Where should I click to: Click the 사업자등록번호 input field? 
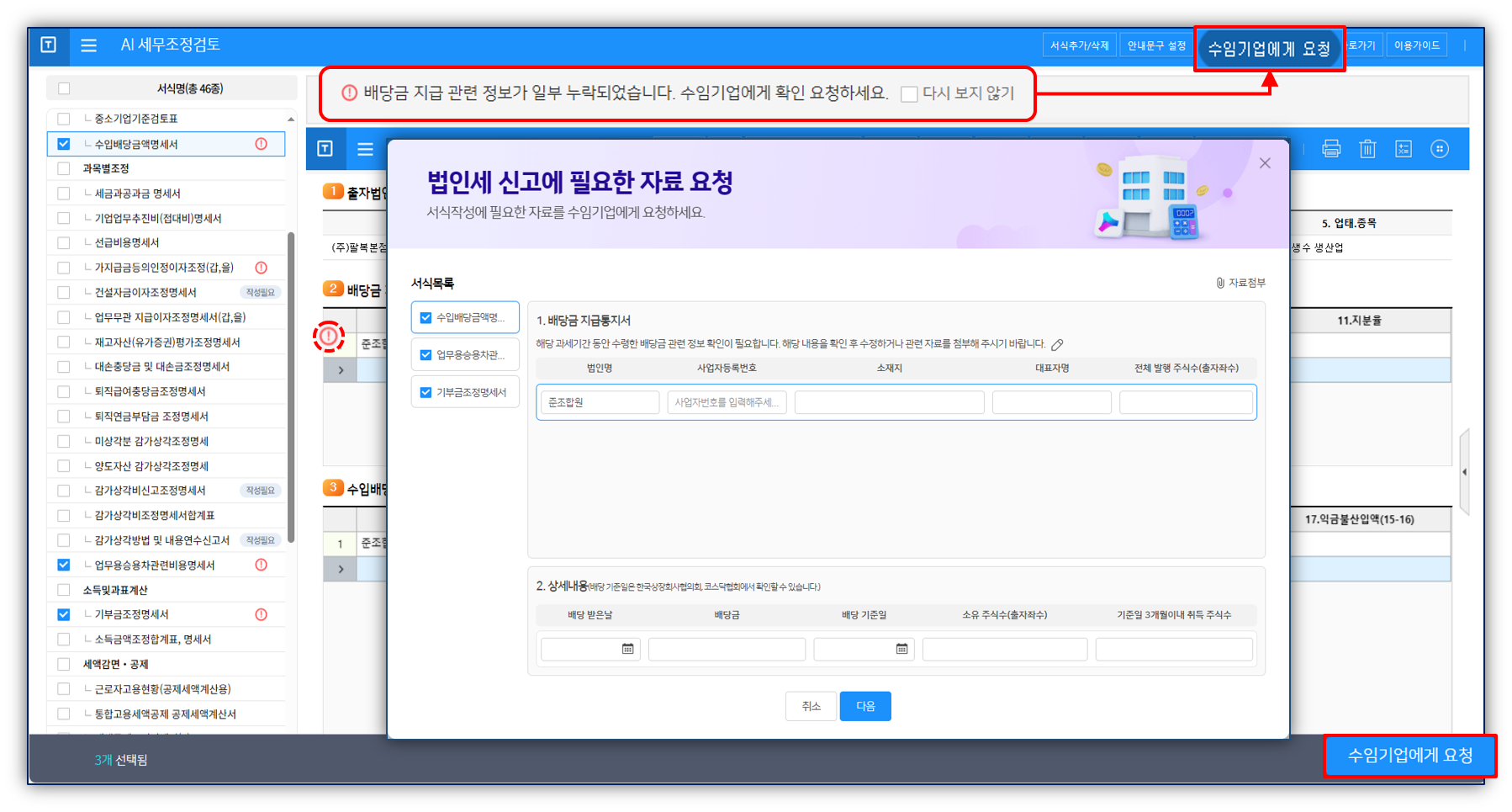[x=727, y=402]
